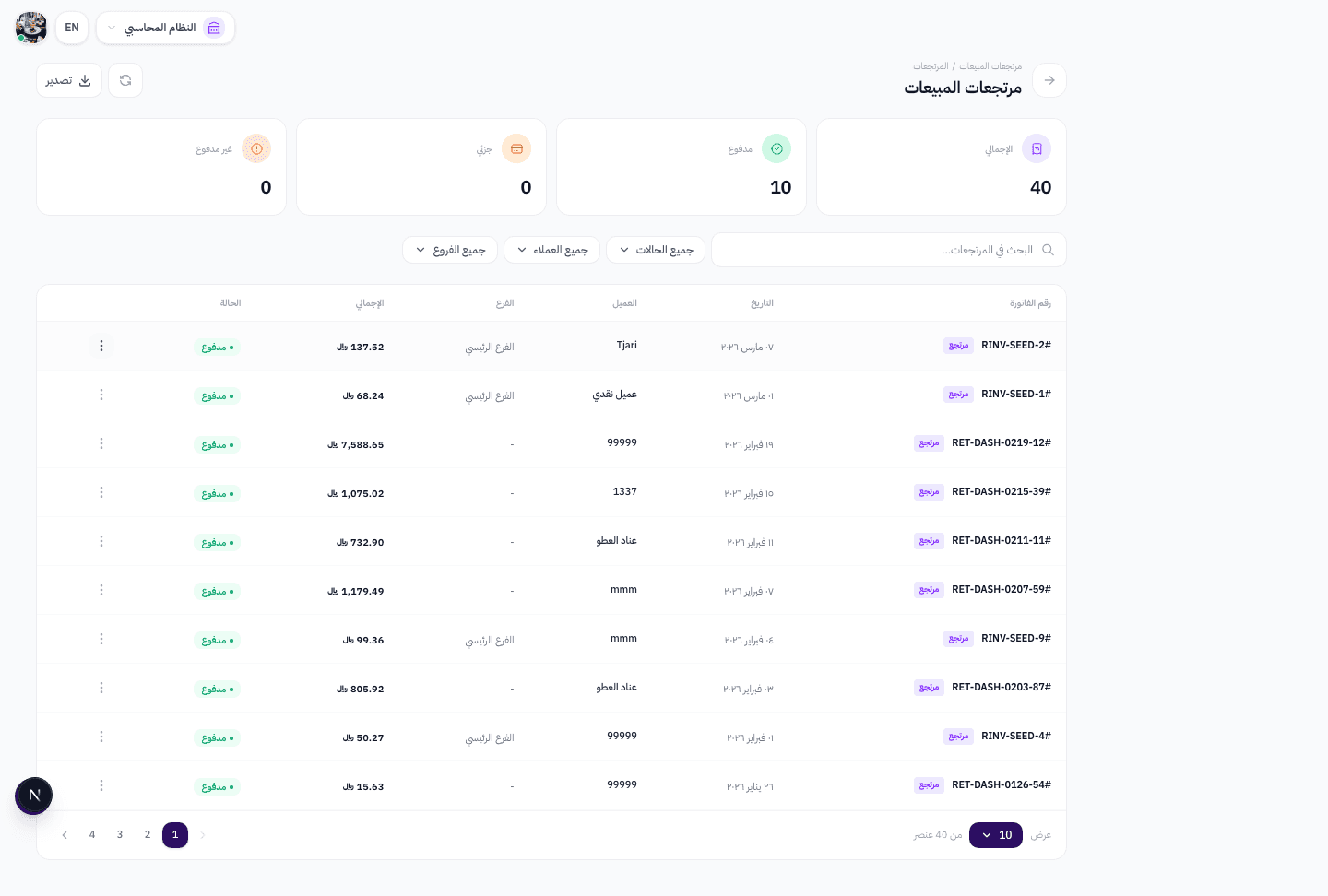Open the kebab menu for invoice RET-DASH-0126-54
The height and width of the screenshot is (896, 1328).
pyautogui.click(x=101, y=784)
